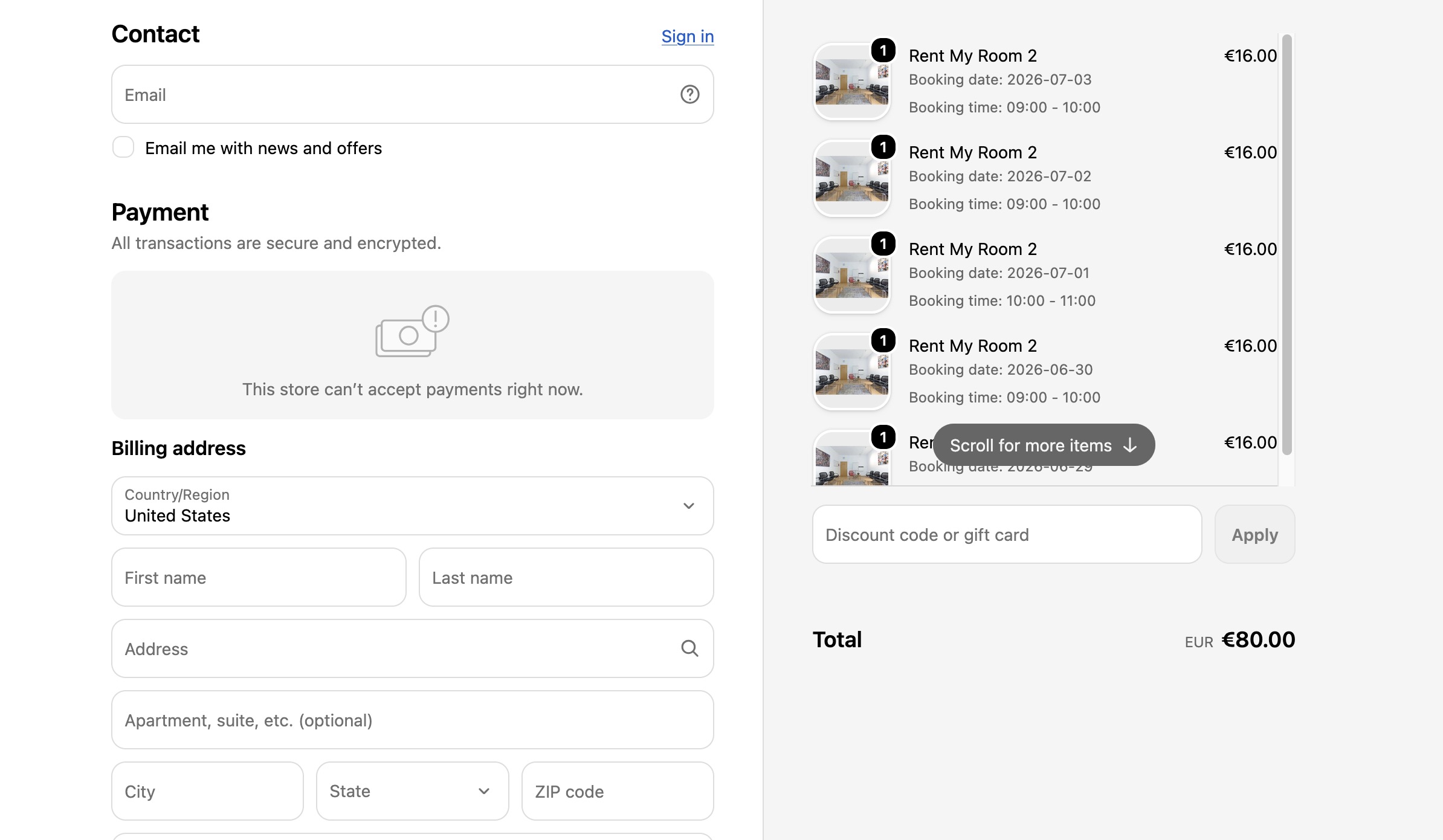The width and height of the screenshot is (1443, 840).
Task: Click room thumbnail for 2026-07-02 booking
Action: tap(851, 178)
